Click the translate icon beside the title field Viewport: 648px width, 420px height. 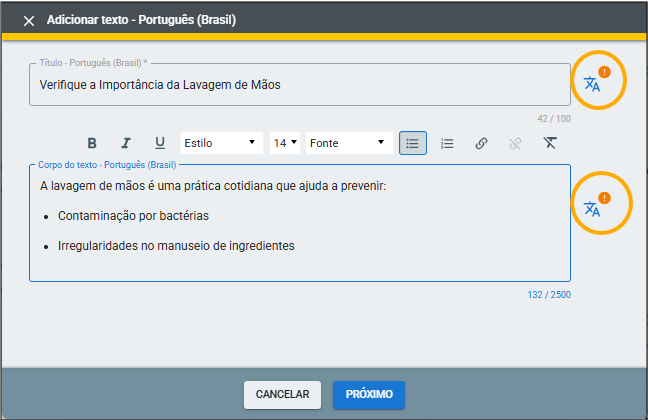pos(592,84)
